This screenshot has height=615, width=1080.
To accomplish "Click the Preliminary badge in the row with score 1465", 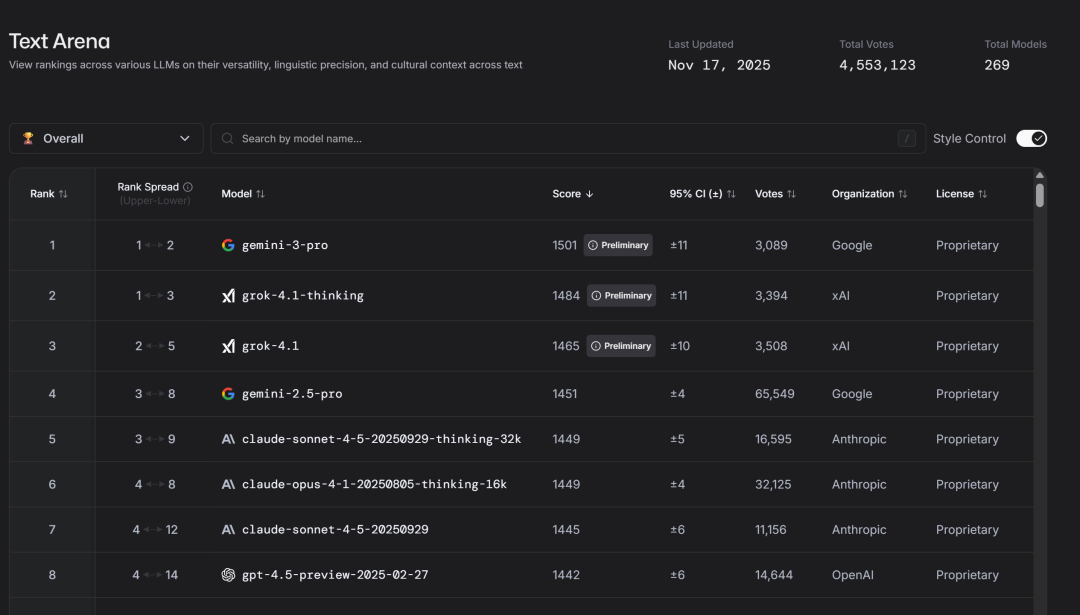I will [x=621, y=346].
